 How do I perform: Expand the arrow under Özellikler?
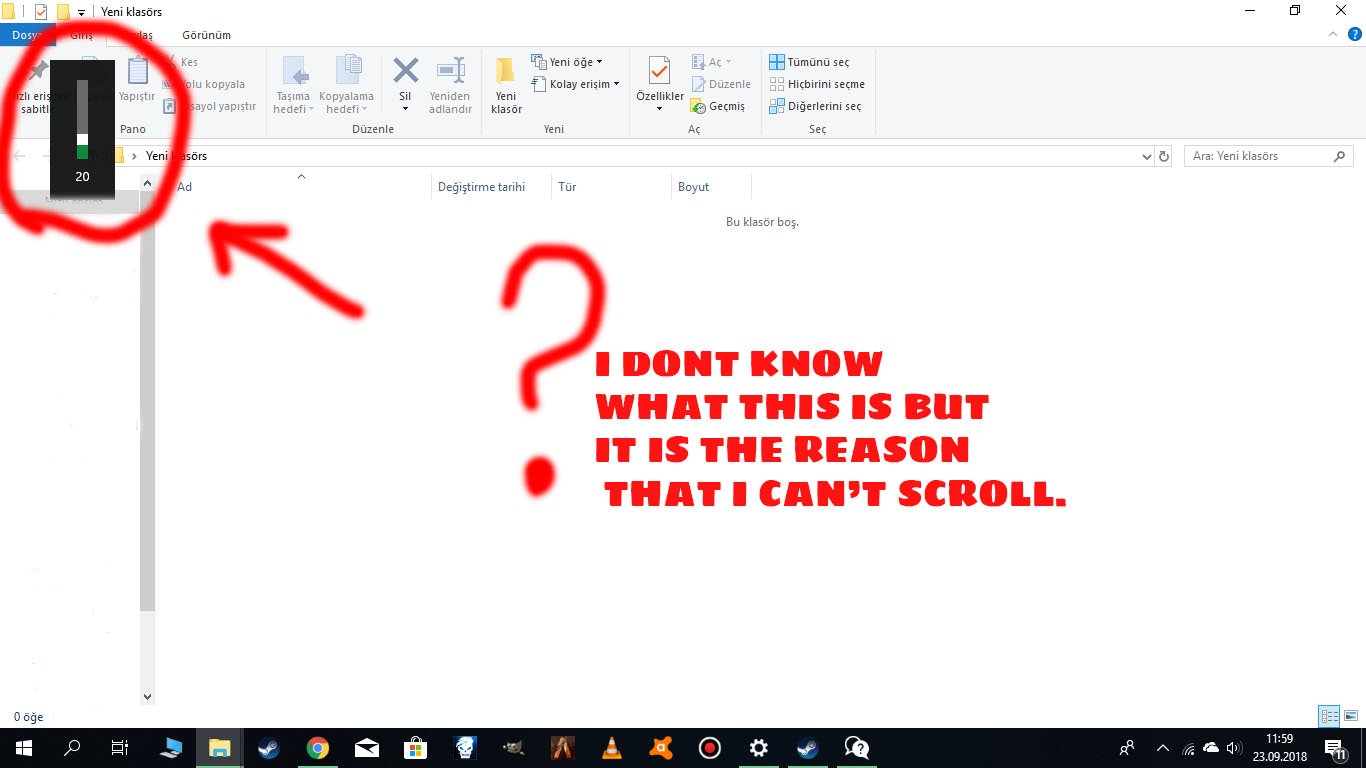(659, 109)
